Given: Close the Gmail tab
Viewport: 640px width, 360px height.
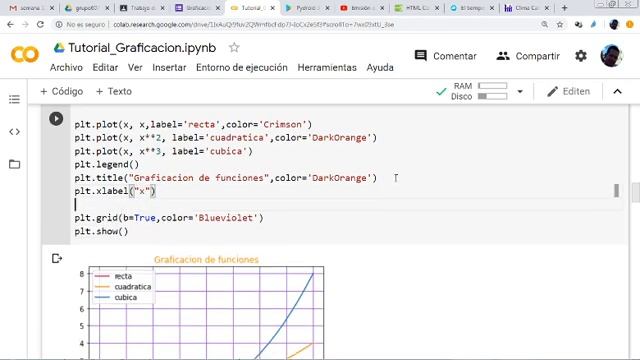Looking at the screenshot, I should coord(52,8).
